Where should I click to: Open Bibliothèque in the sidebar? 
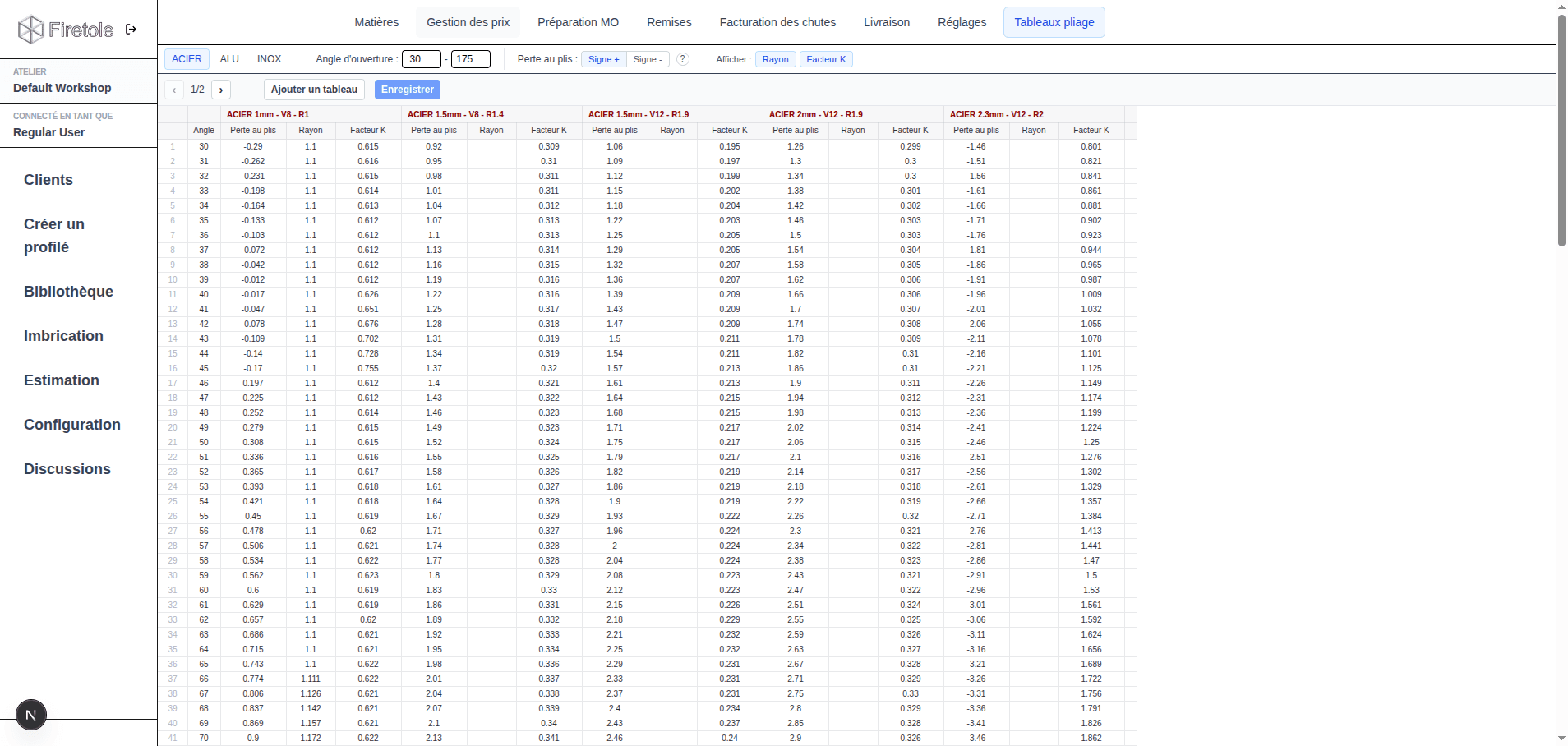pyautogui.click(x=69, y=292)
